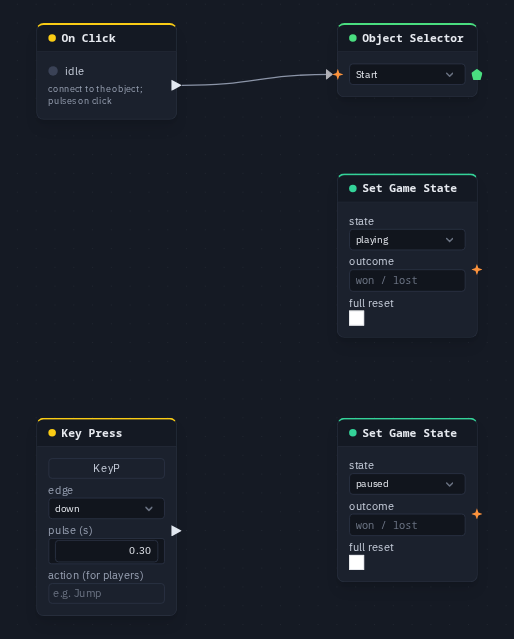514x639 pixels.
Task: Click the outcome field in the playing state node
Action: 407,280
